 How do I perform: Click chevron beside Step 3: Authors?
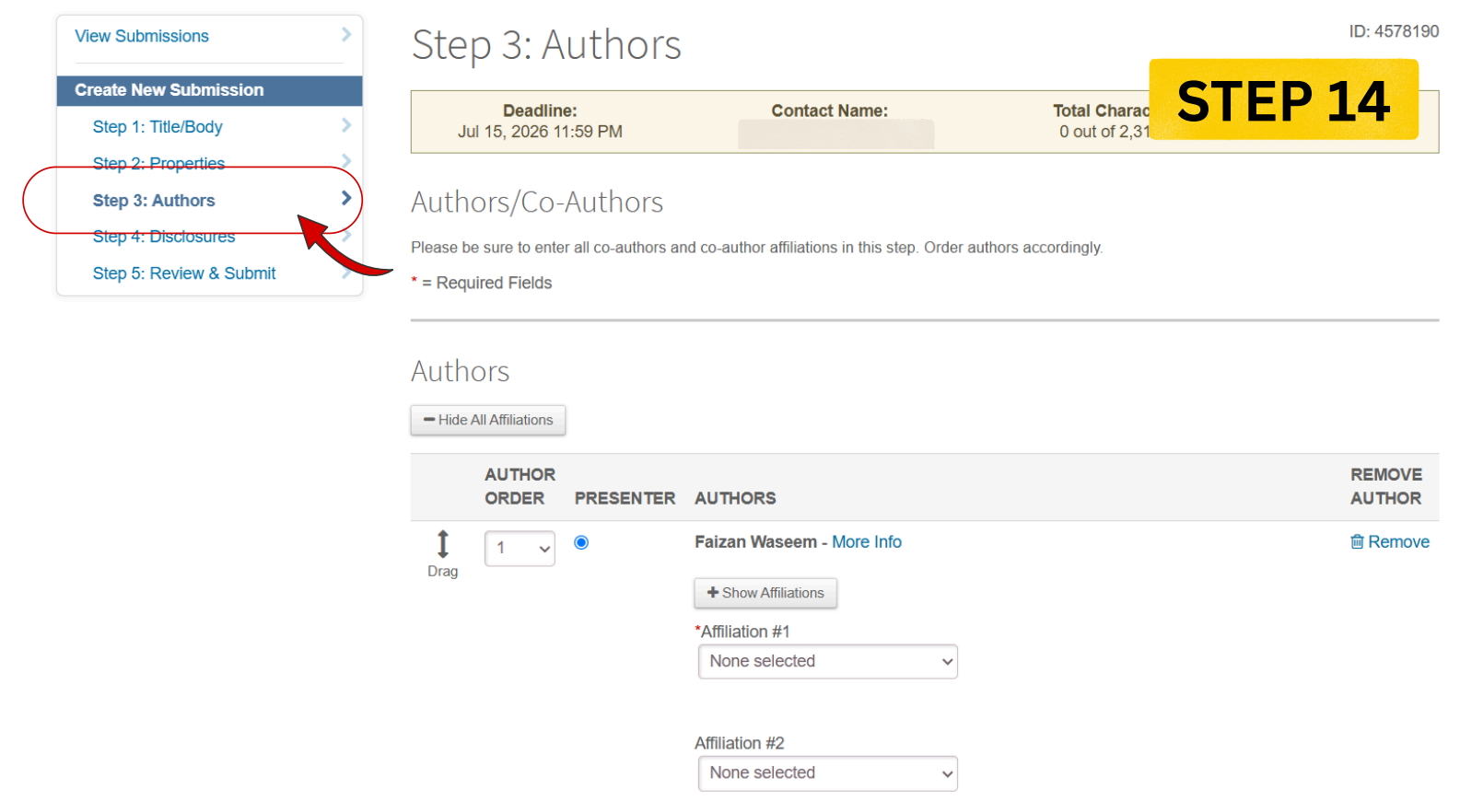pyautogui.click(x=346, y=198)
